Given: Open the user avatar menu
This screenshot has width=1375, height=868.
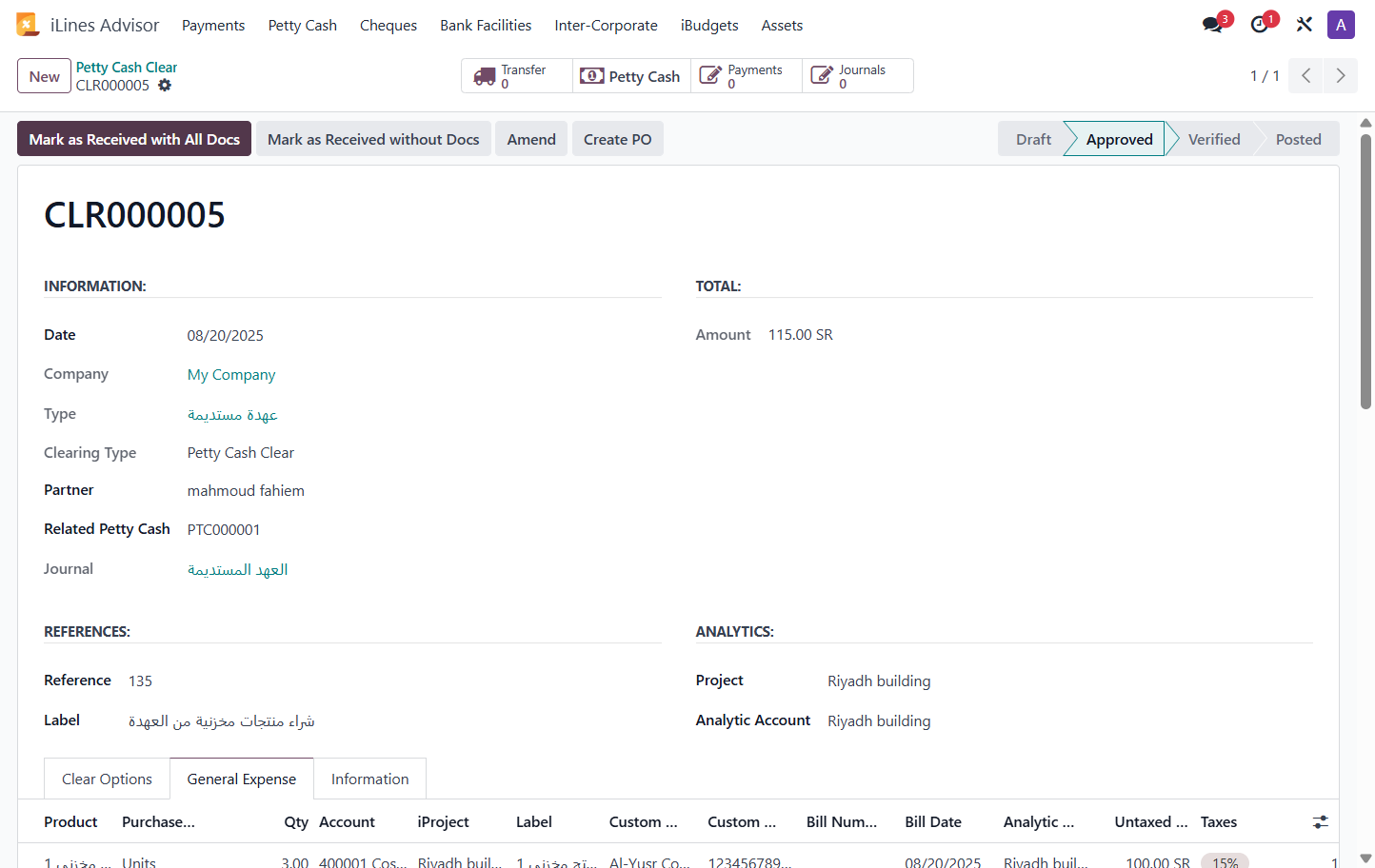Looking at the screenshot, I should coord(1341,25).
